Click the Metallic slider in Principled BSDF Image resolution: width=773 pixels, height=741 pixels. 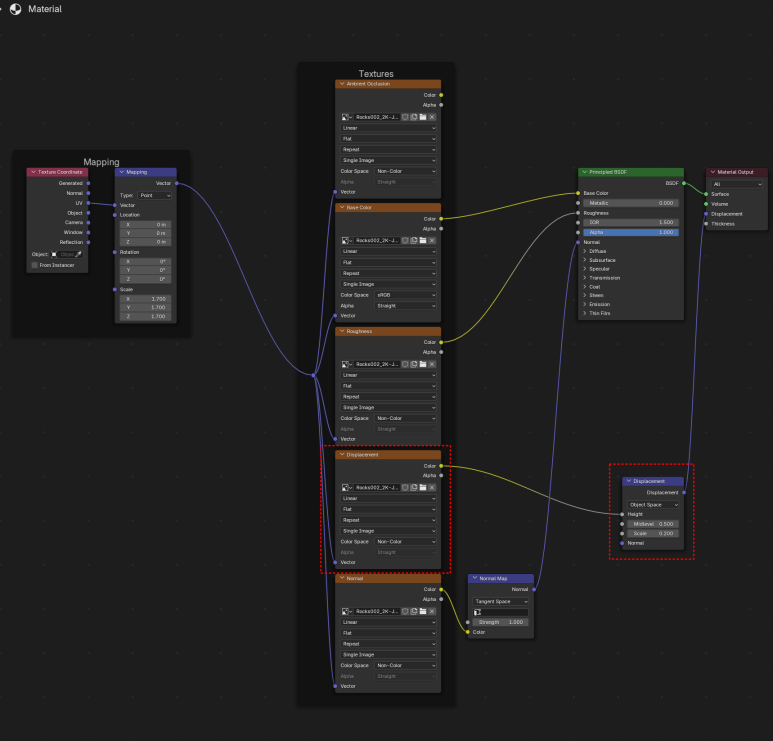pos(631,203)
